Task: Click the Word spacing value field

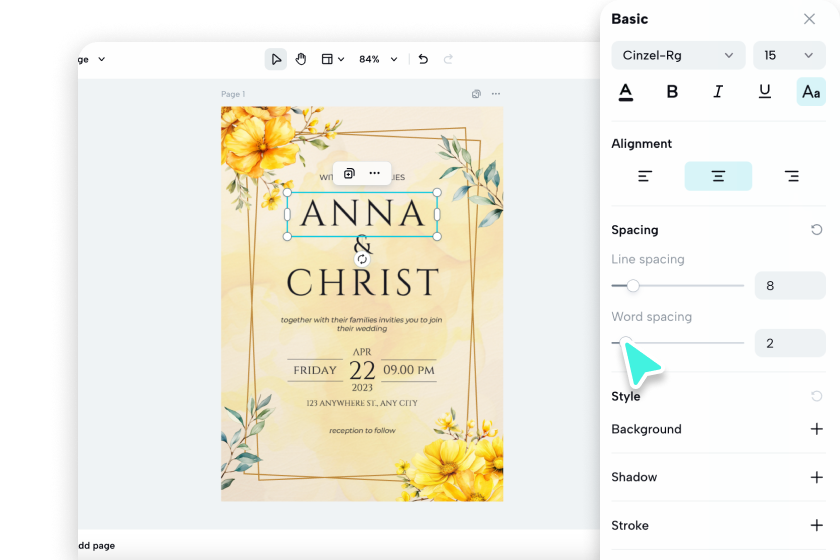Action: point(789,343)
